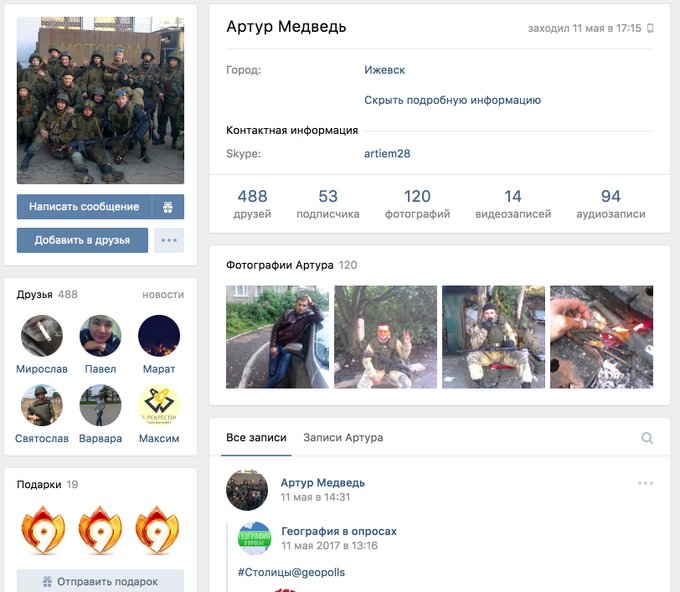680x592 pixels.
Task: Click Марат's dark circular avatar
Action: point(159,336)
